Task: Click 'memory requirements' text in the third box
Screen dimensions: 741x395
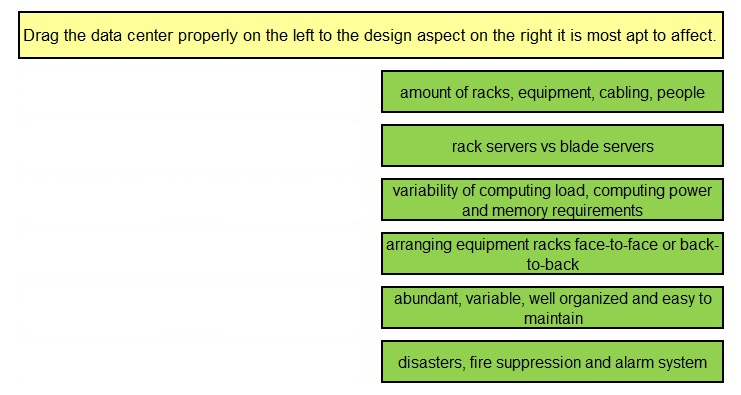Action: tap(567, 210)
